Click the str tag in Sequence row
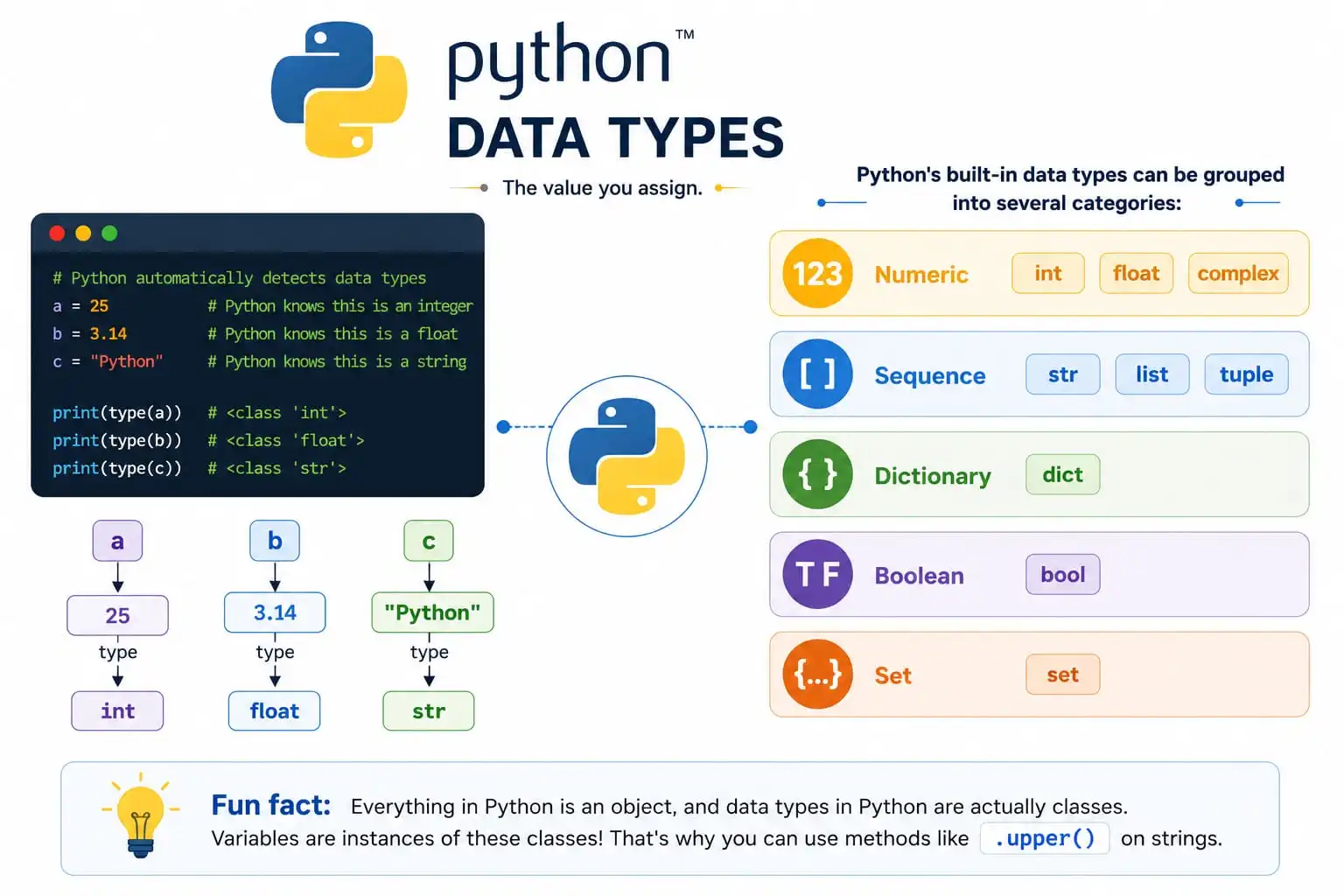This screenshot has height=896, width=1344. (x=1063, y=374)
